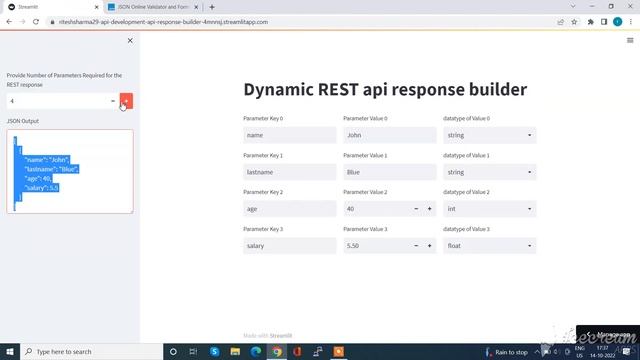Decrement Parameter Value 3 with the minus button

pos(416,246)
